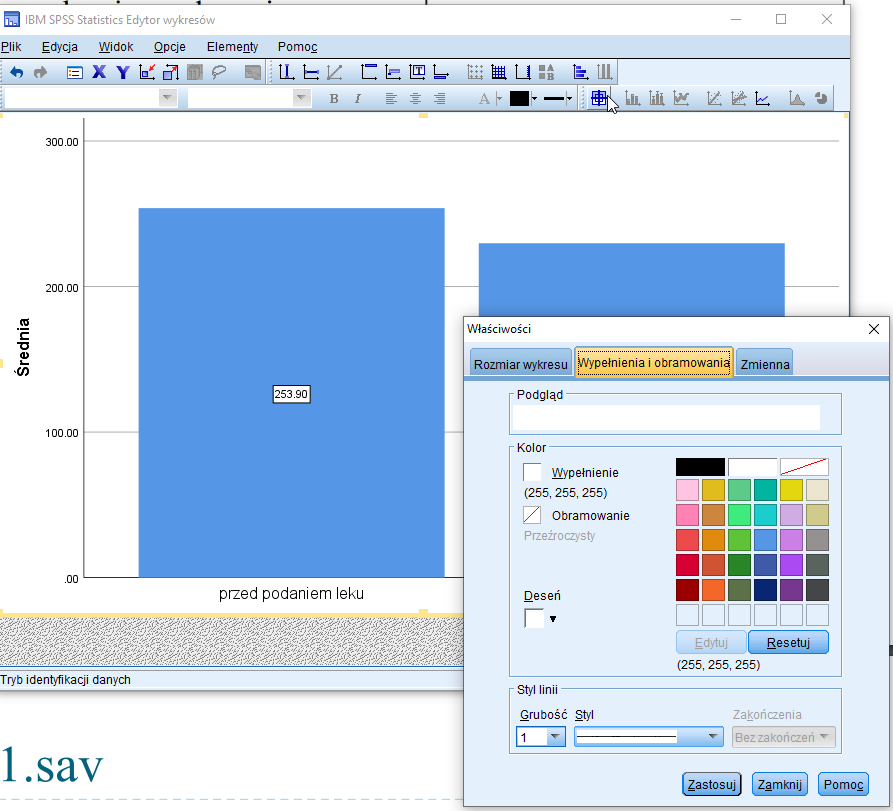Click the Undo arrow in the toolbar
This screenshot has width=893, height=811.
(17, 72)
